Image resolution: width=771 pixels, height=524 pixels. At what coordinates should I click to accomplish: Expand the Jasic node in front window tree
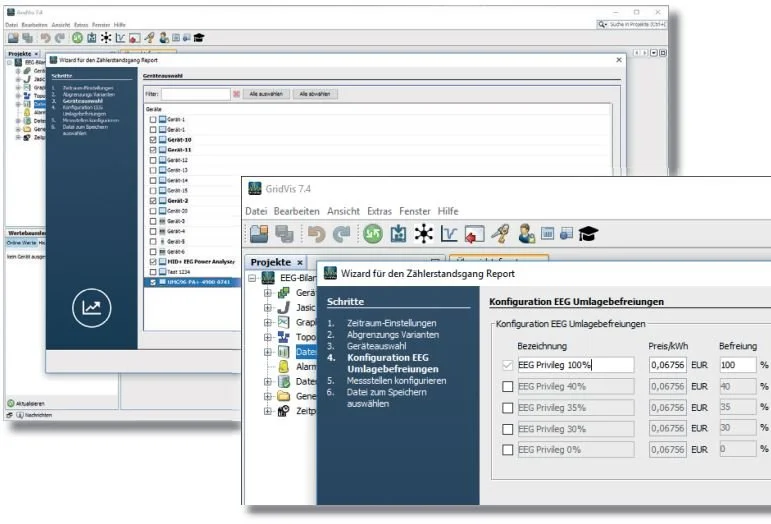point(267,308)
